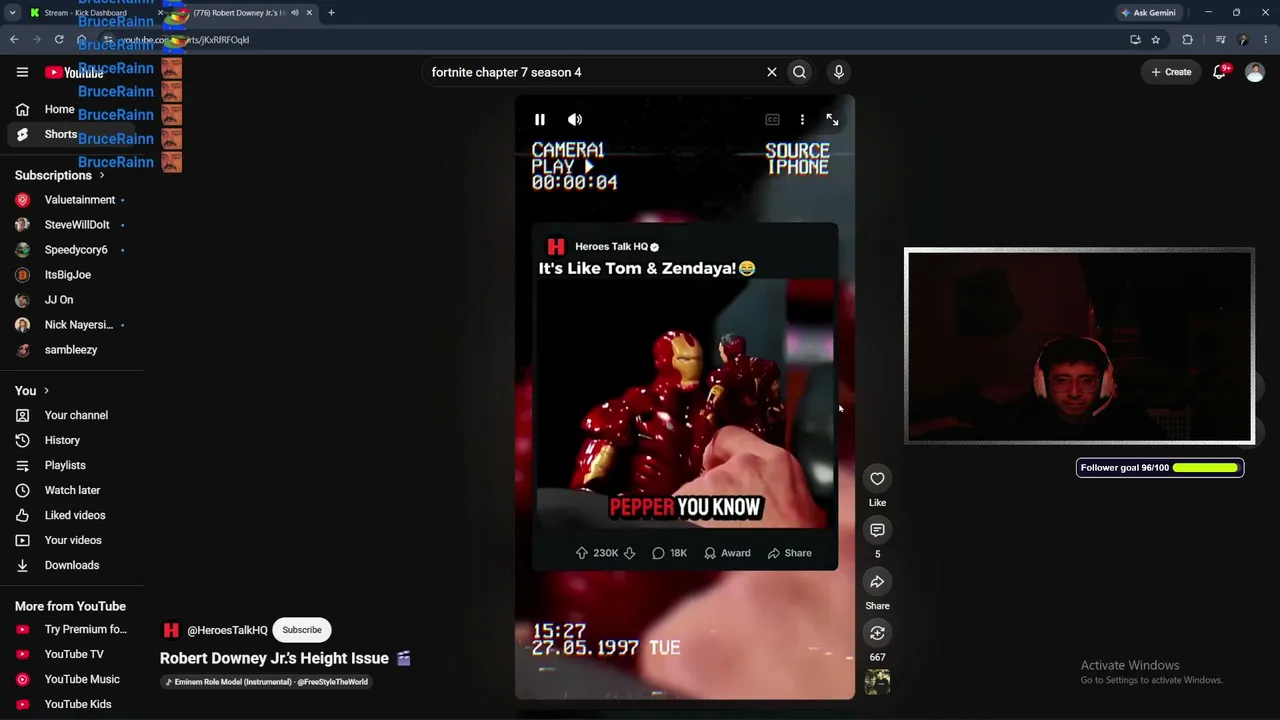Click the Robert Downey Jr.'s Height Issue title
The height and width of the screenshot is (720, 1280).
[274, 658]
